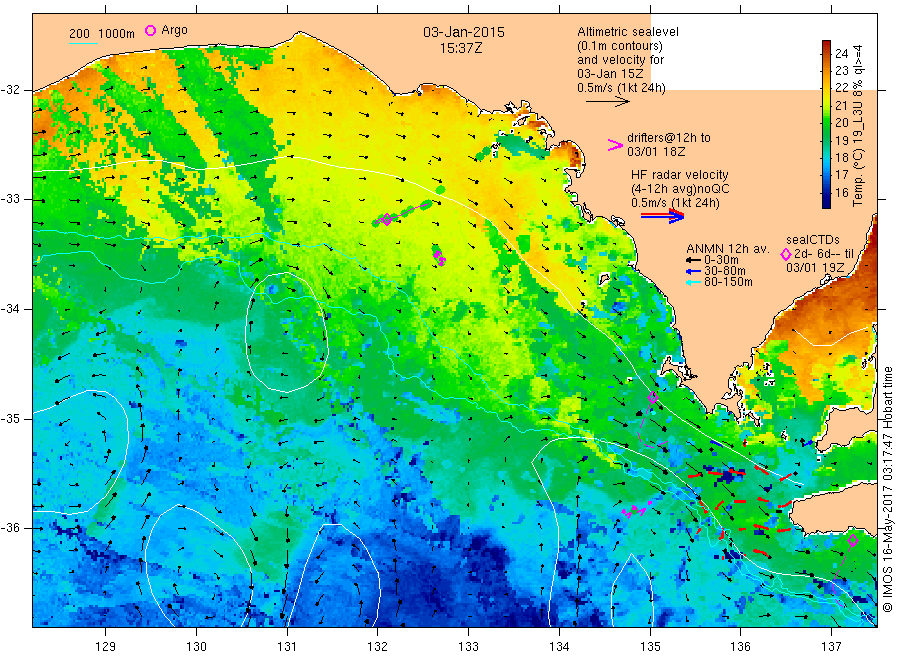Image resolution: width=900 pixels, height=660 pixels.
Task: Click the 1000m depth contour label
Action: point(117,34)
